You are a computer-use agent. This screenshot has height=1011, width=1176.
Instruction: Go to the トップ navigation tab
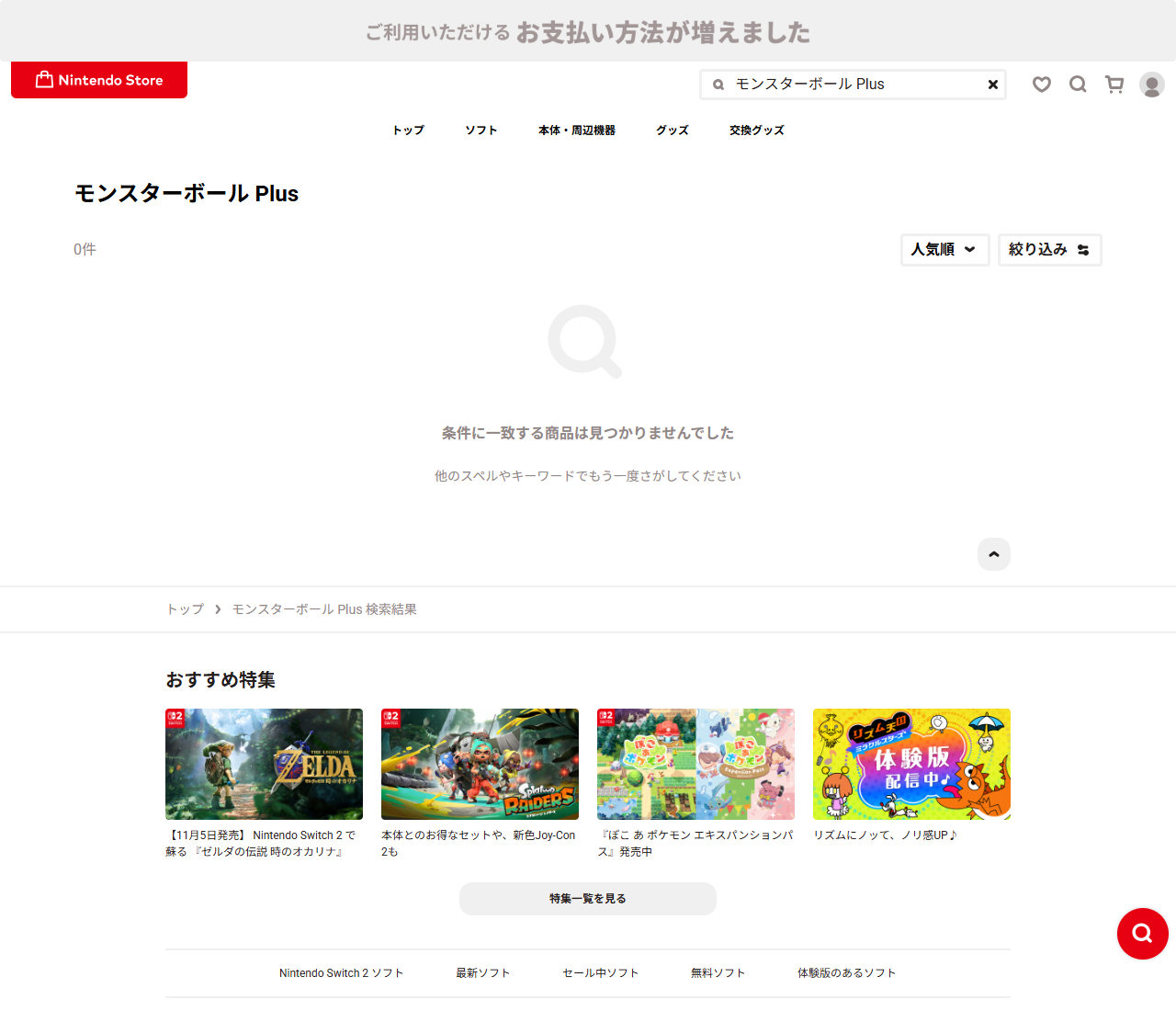coord(408,131)
